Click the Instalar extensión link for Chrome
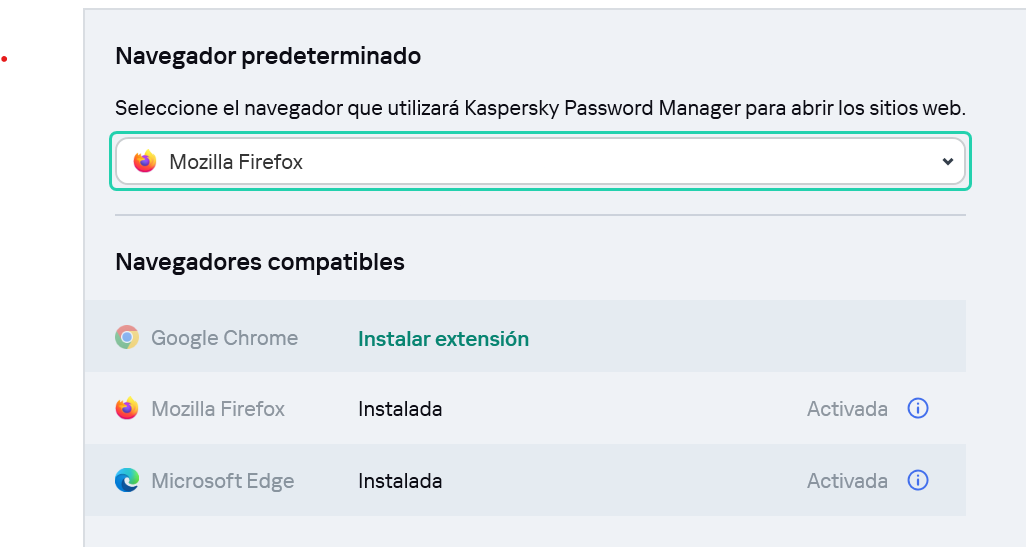 443,338
